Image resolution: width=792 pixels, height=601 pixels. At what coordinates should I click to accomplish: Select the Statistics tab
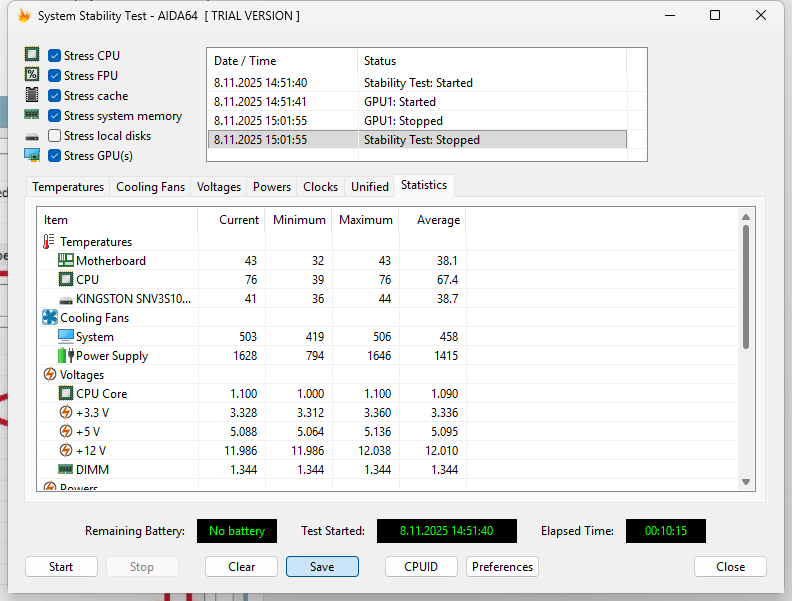(424, 185)
